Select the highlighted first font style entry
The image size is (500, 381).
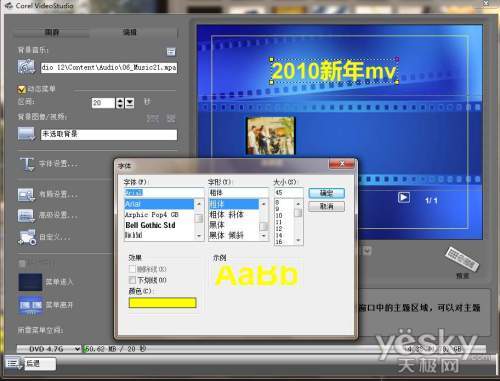pos(234,204)
